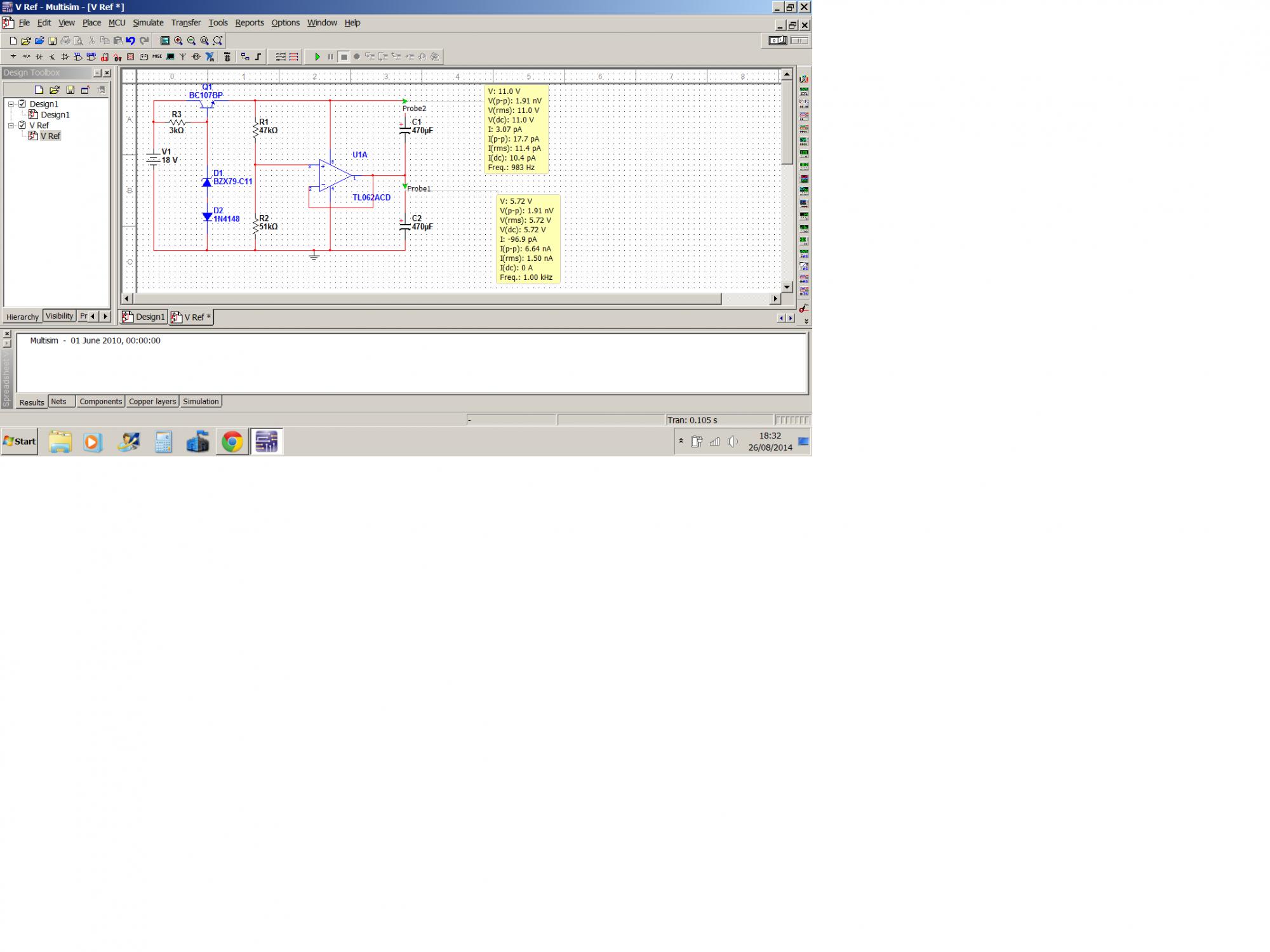Click the Zoom In magnifier icon
The height and width of the screenshot is (952, 1270).
pyautogui.click(x=178, y=41)
